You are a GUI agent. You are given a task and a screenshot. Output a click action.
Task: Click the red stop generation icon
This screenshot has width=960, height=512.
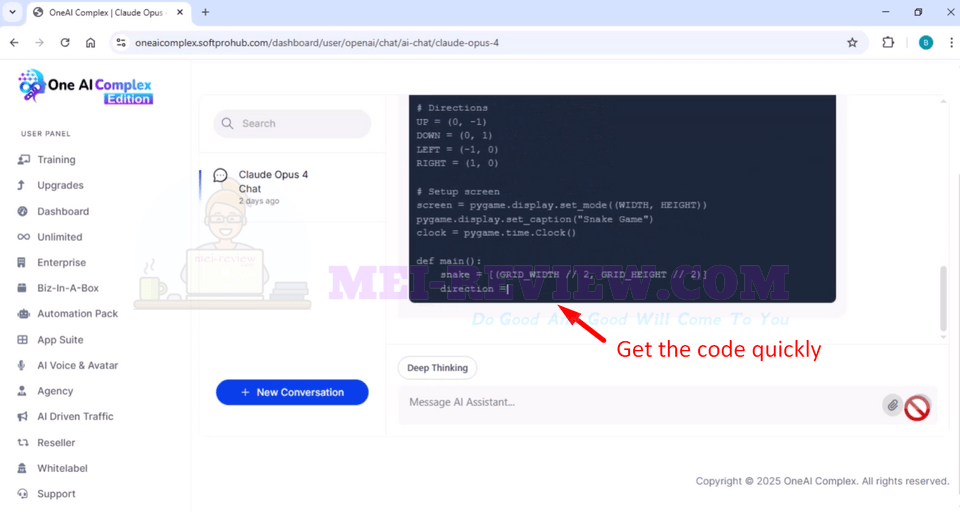[917, 407]
